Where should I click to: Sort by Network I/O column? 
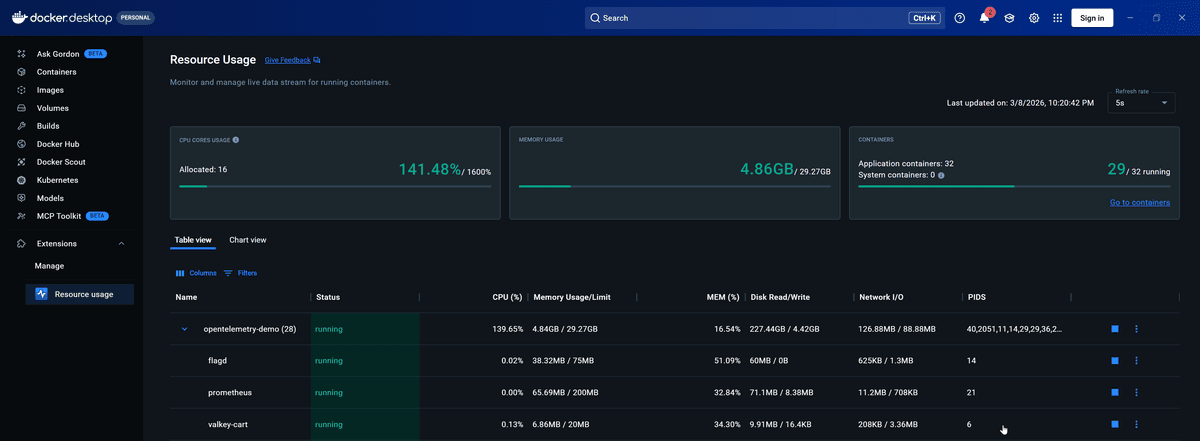click(x=881, y=297)
